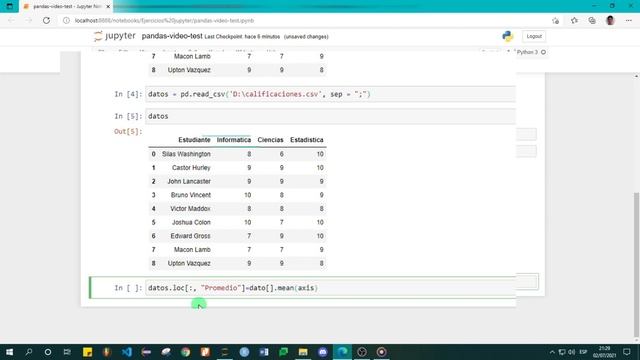Click the site information icon in address bar
Screen dimensions: 640x360
(66, 20)
